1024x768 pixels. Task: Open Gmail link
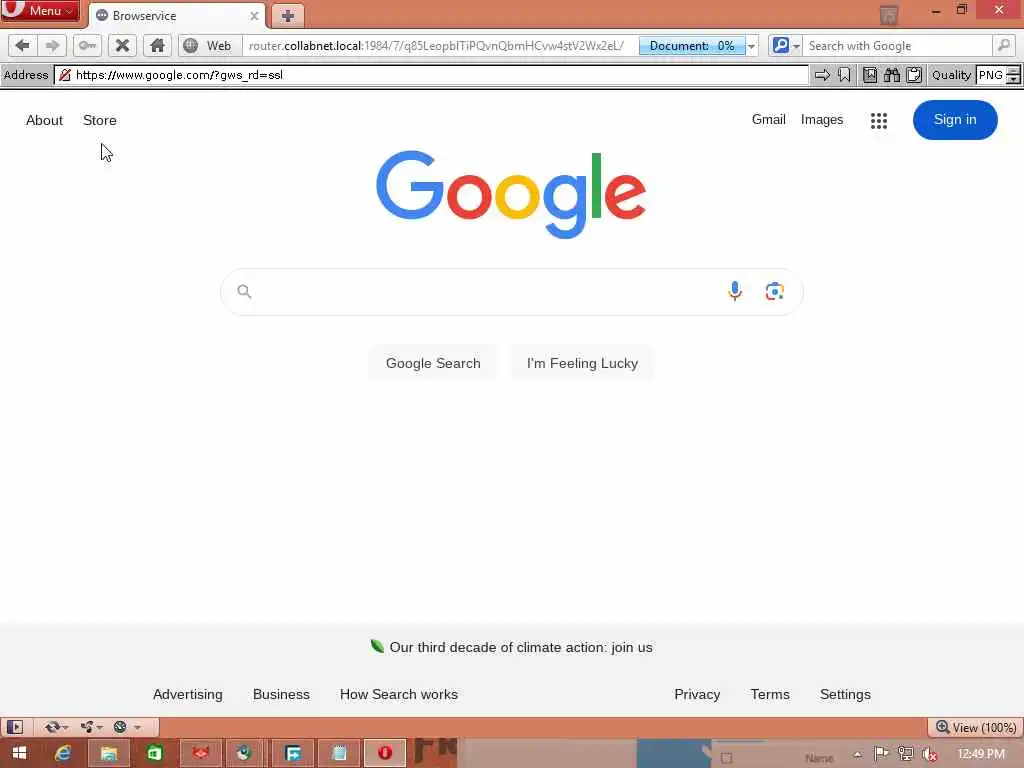769,120
